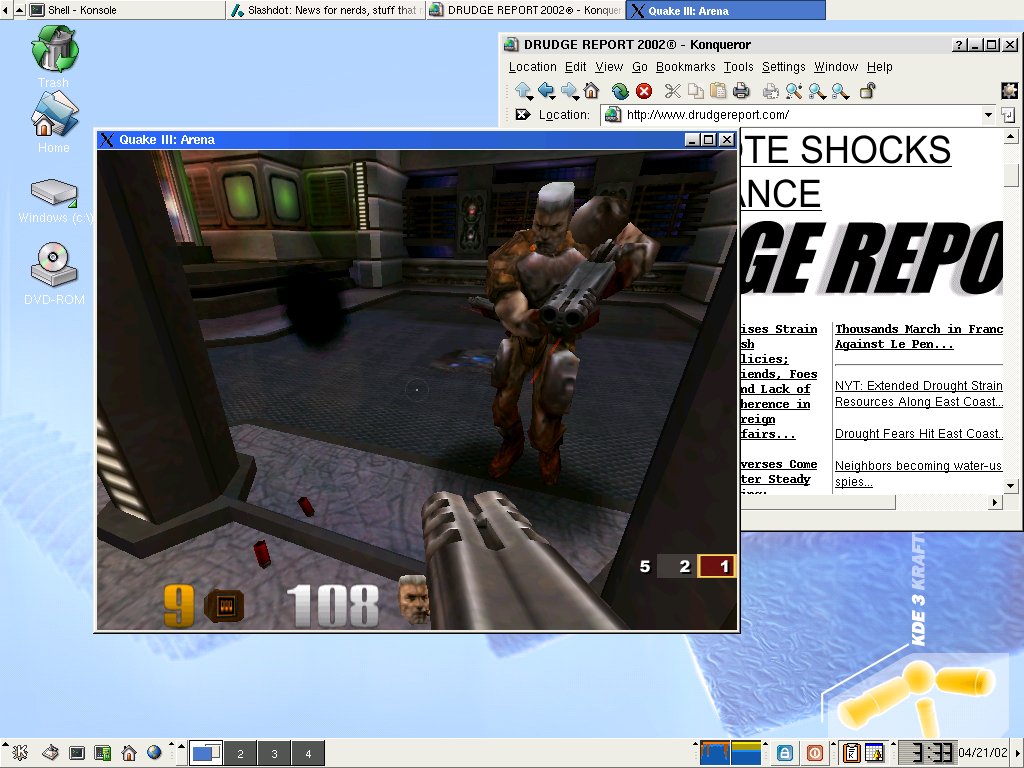Image resolution: width=1024 pixels, height=768 pixels.
Task: Click the Paste clipboard icon in Konqueror
Action: coord(718,91)
